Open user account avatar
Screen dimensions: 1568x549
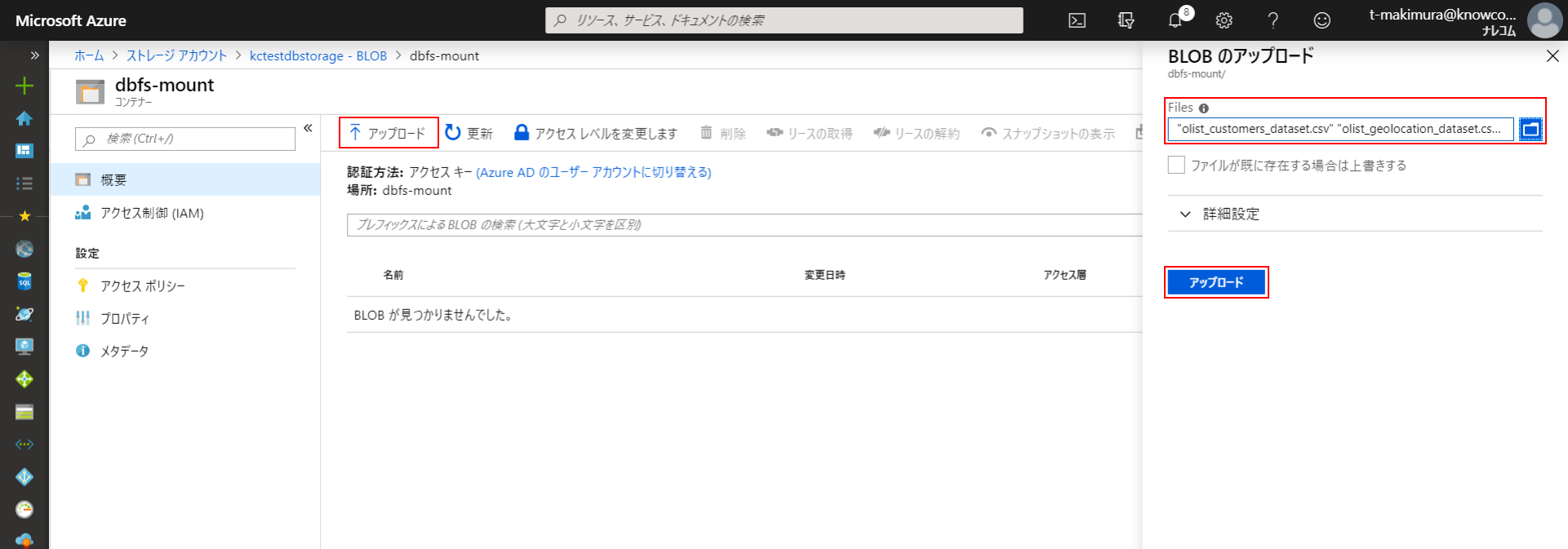[1544, 20]
